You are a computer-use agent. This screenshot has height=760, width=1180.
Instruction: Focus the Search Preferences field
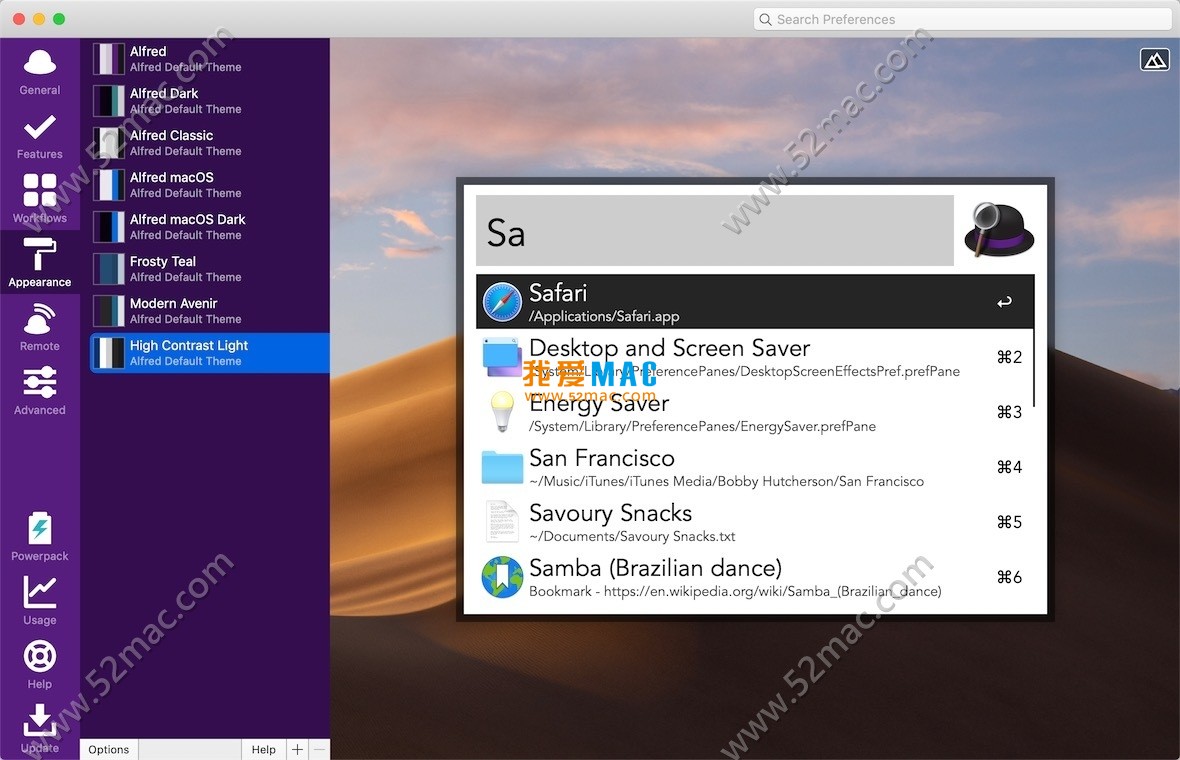(962, 20)
